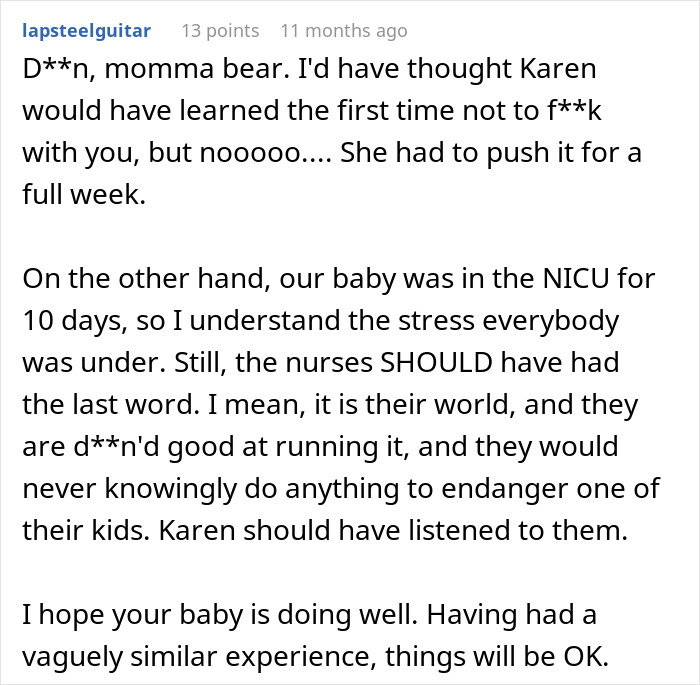700x685 pixels.
Task: Open the lapsteelguitar user profile link
Action: [87, 31]
